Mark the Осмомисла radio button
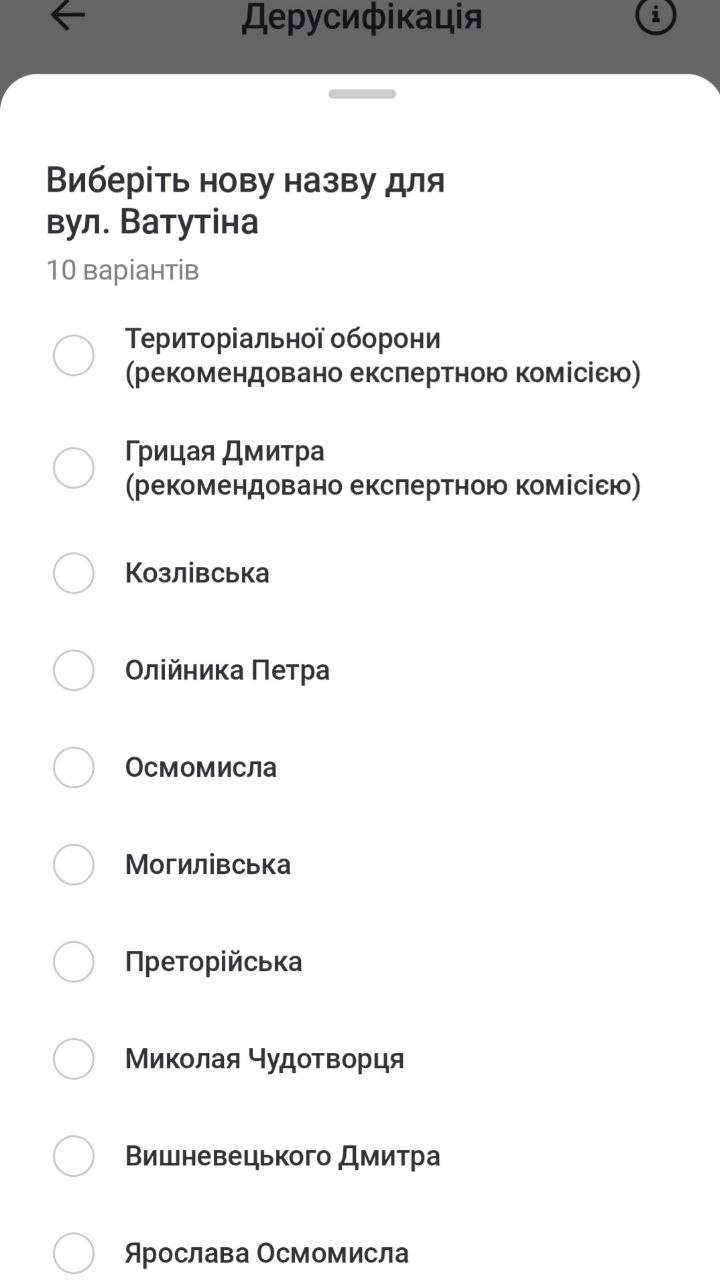This screenshot has width=720, height=1280. coord(74,767)
